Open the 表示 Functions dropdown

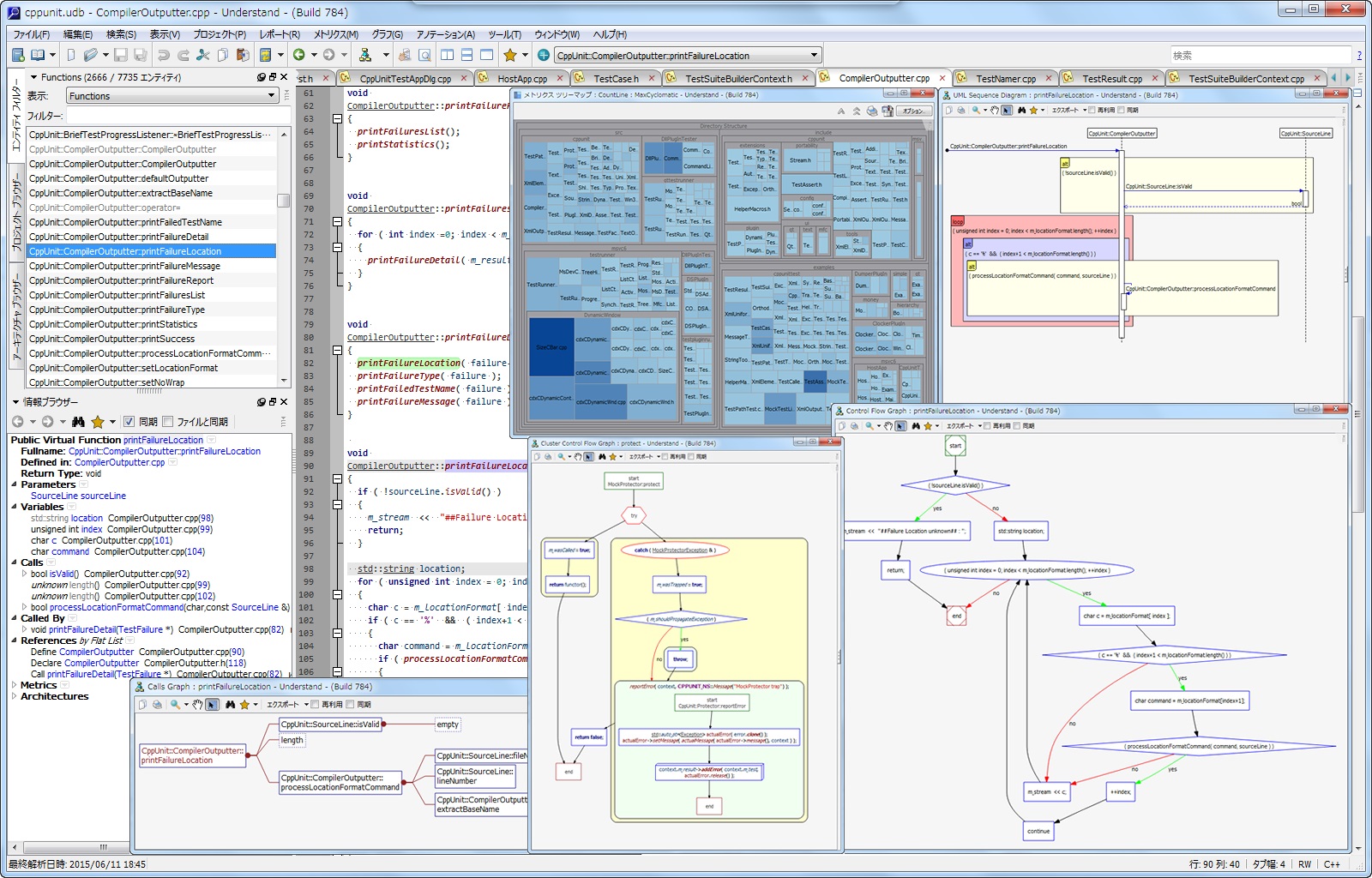pos(172,96)
